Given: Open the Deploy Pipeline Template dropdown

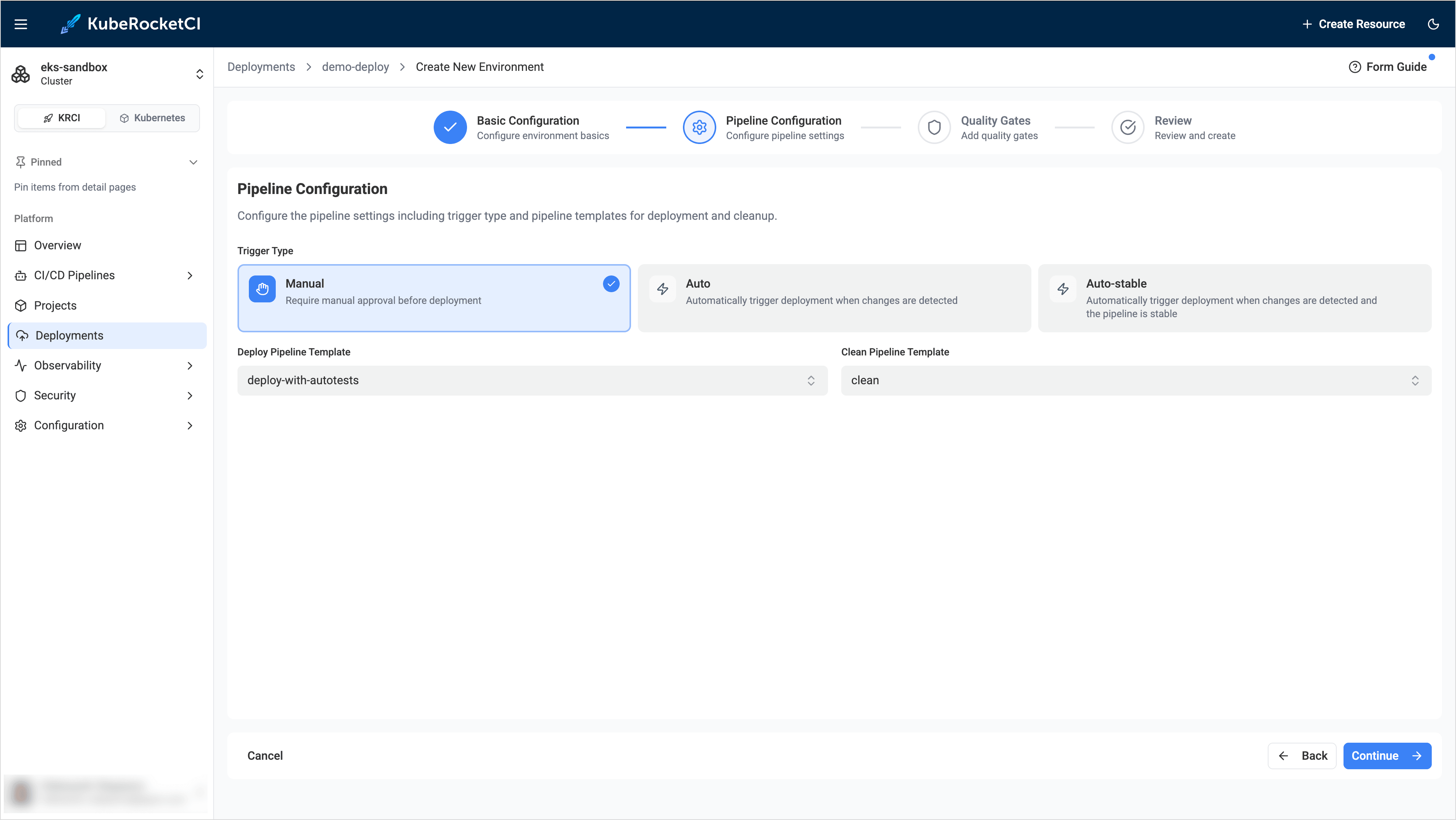Looking at the screenshot, I should pos(533,380).
